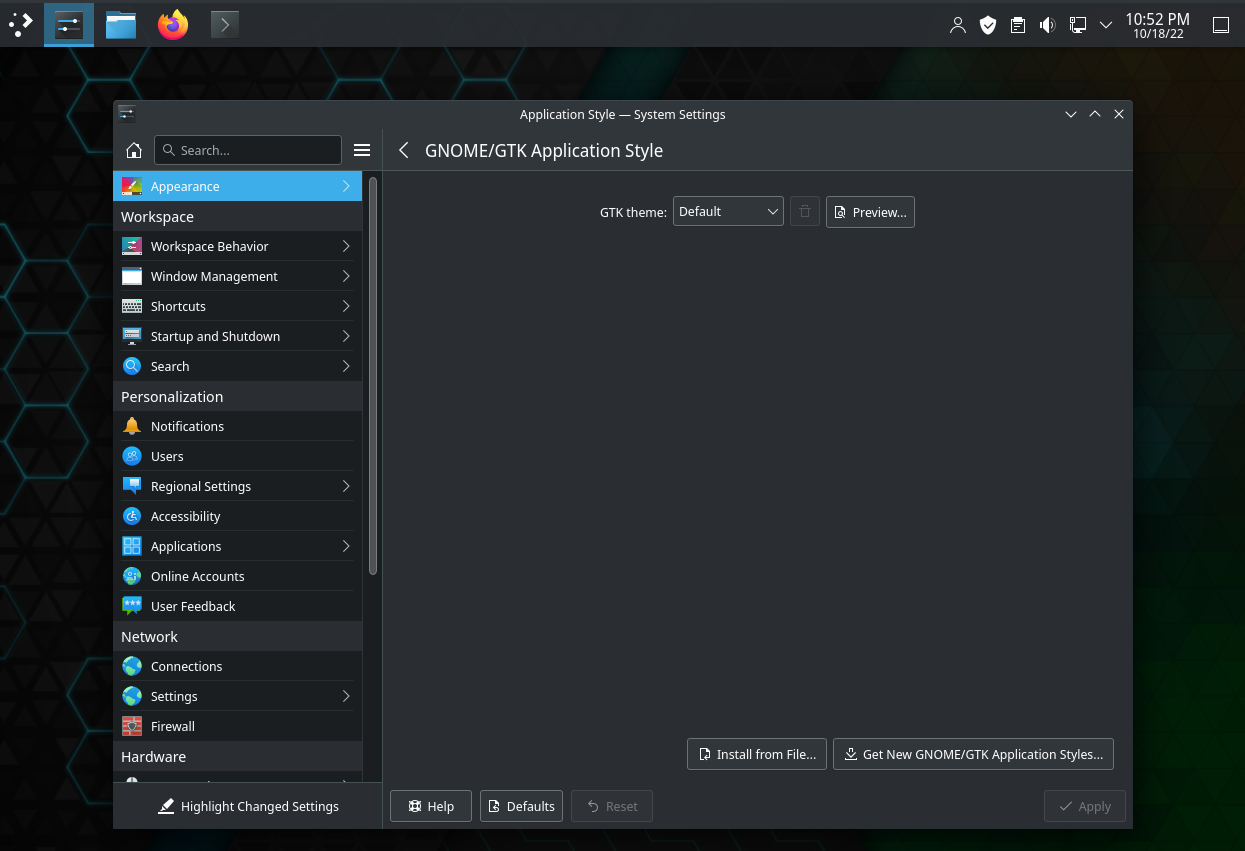
Task: Click the home icon in the sidebar
Action: pos(133,150)
